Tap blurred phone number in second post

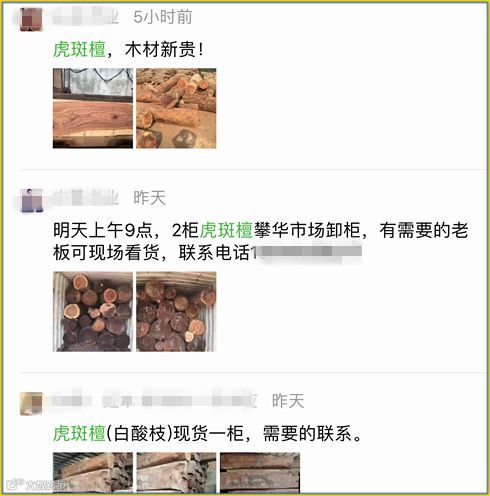point(306,253)
